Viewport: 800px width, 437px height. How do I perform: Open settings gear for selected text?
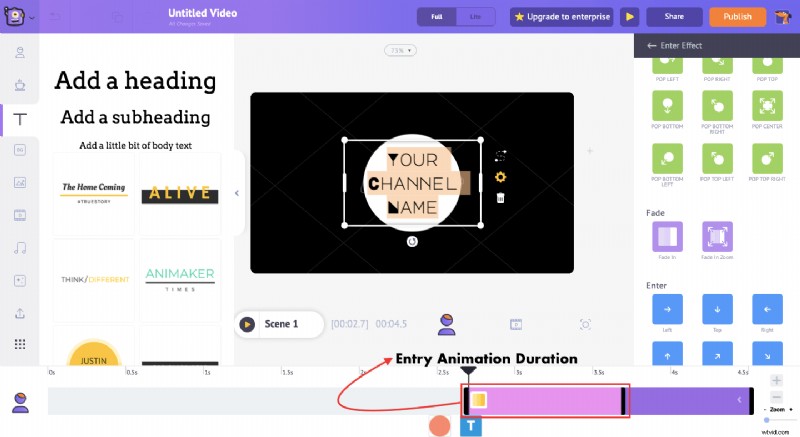[x=501, y=177]
